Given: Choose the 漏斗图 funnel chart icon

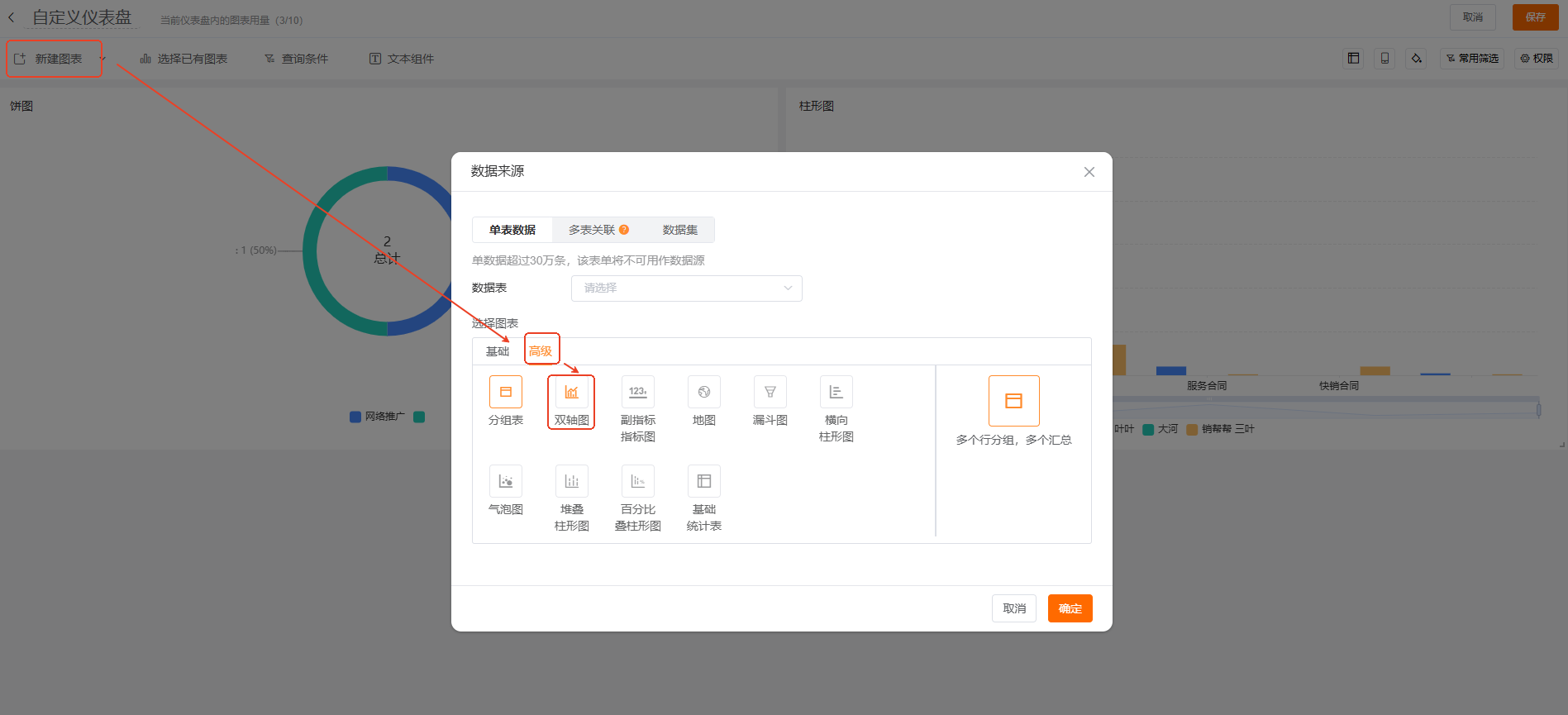Looking at the screenshot, I should coord(770,392).
